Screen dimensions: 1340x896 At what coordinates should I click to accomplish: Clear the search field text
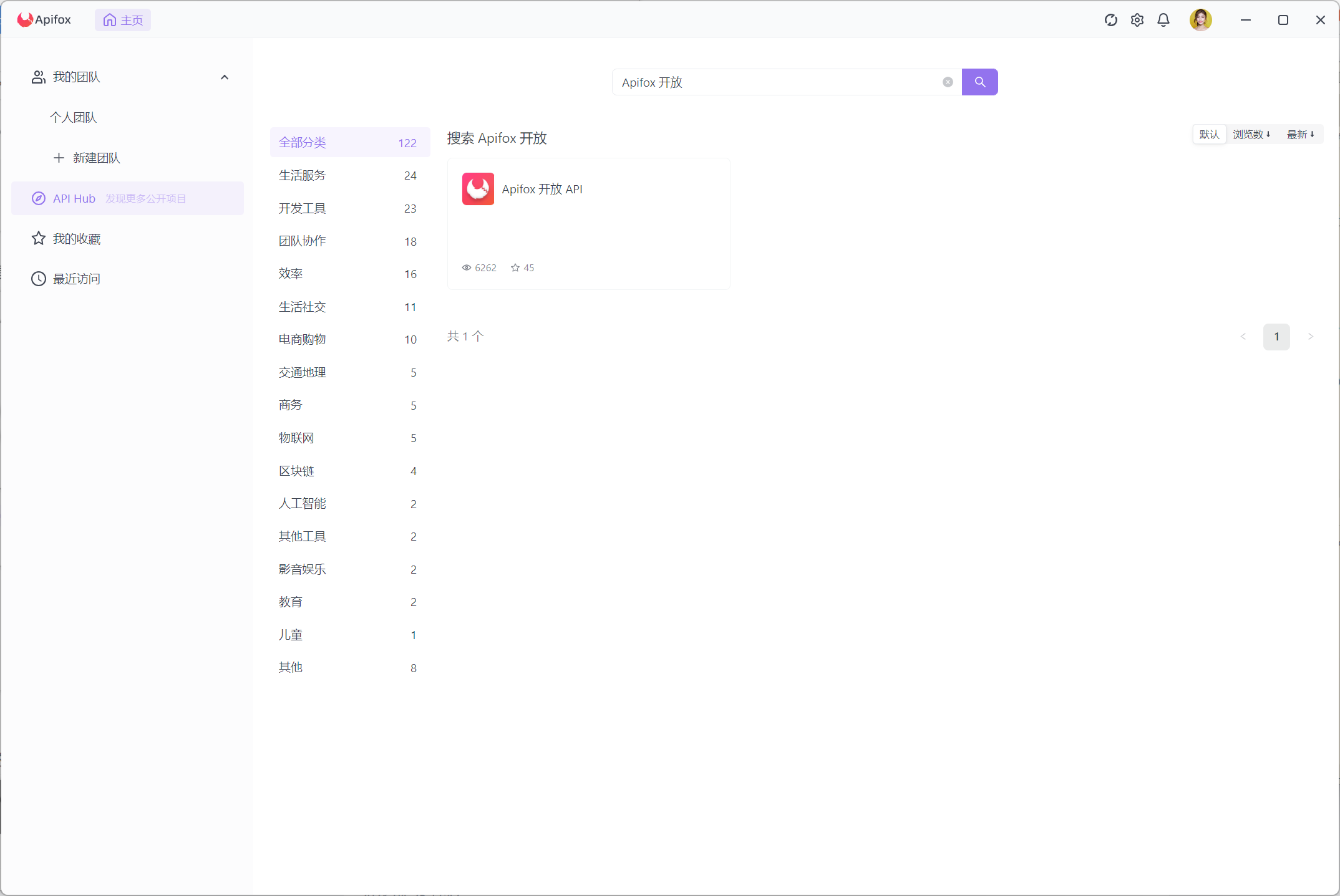[948, 82]
